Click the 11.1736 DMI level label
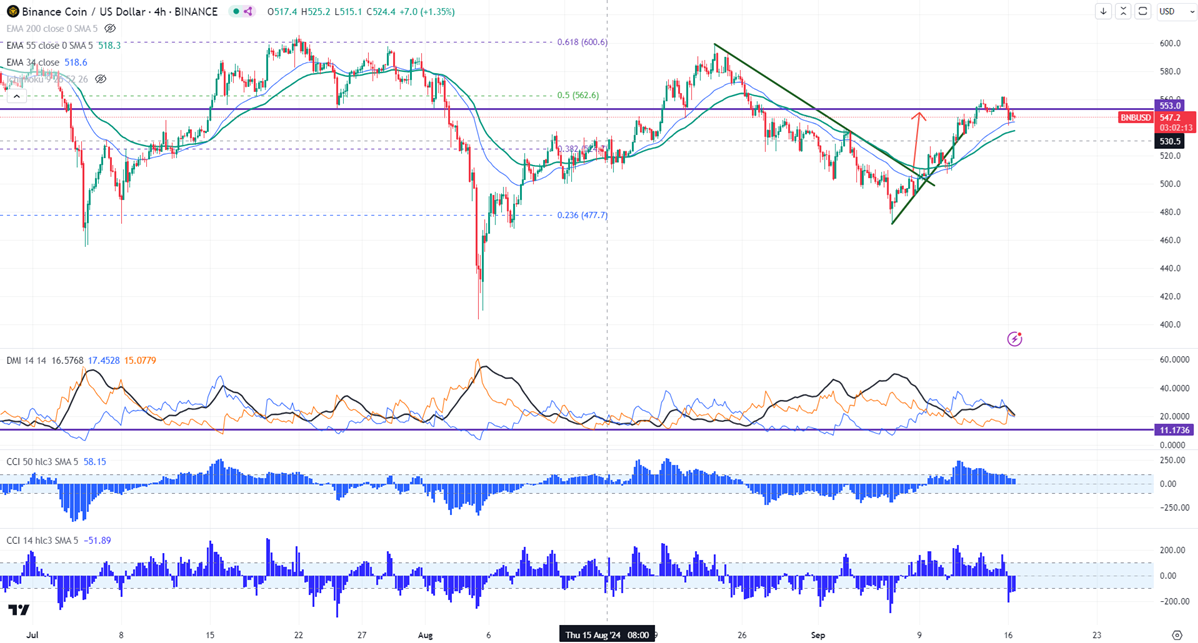 click(x=1175, y=430)
